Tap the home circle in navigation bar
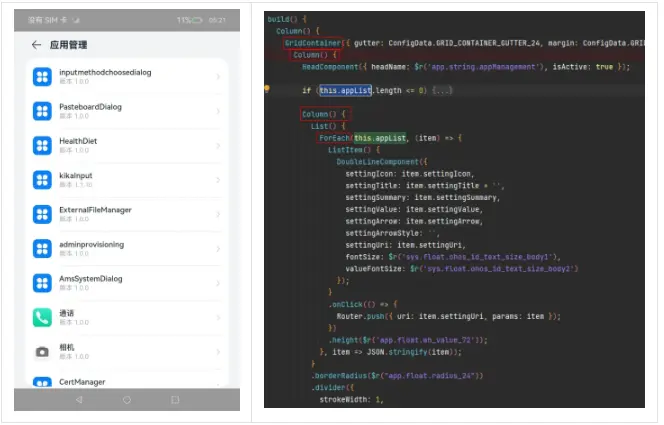Viewport: 664px width, 425px height. coord(127,401)
